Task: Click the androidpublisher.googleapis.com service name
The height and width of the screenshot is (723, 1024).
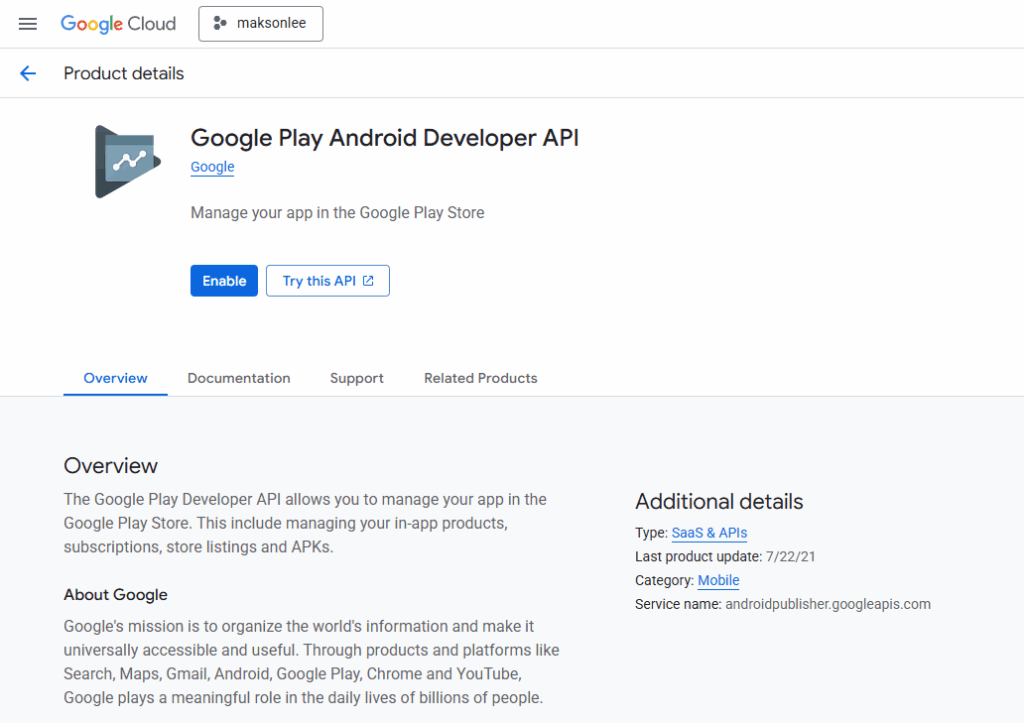Action: [828, 604]
